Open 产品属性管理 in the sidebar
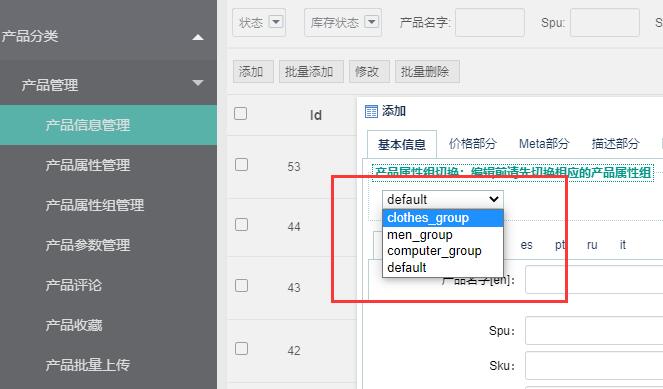Screen dimensions: 663x389 point(88,165)
